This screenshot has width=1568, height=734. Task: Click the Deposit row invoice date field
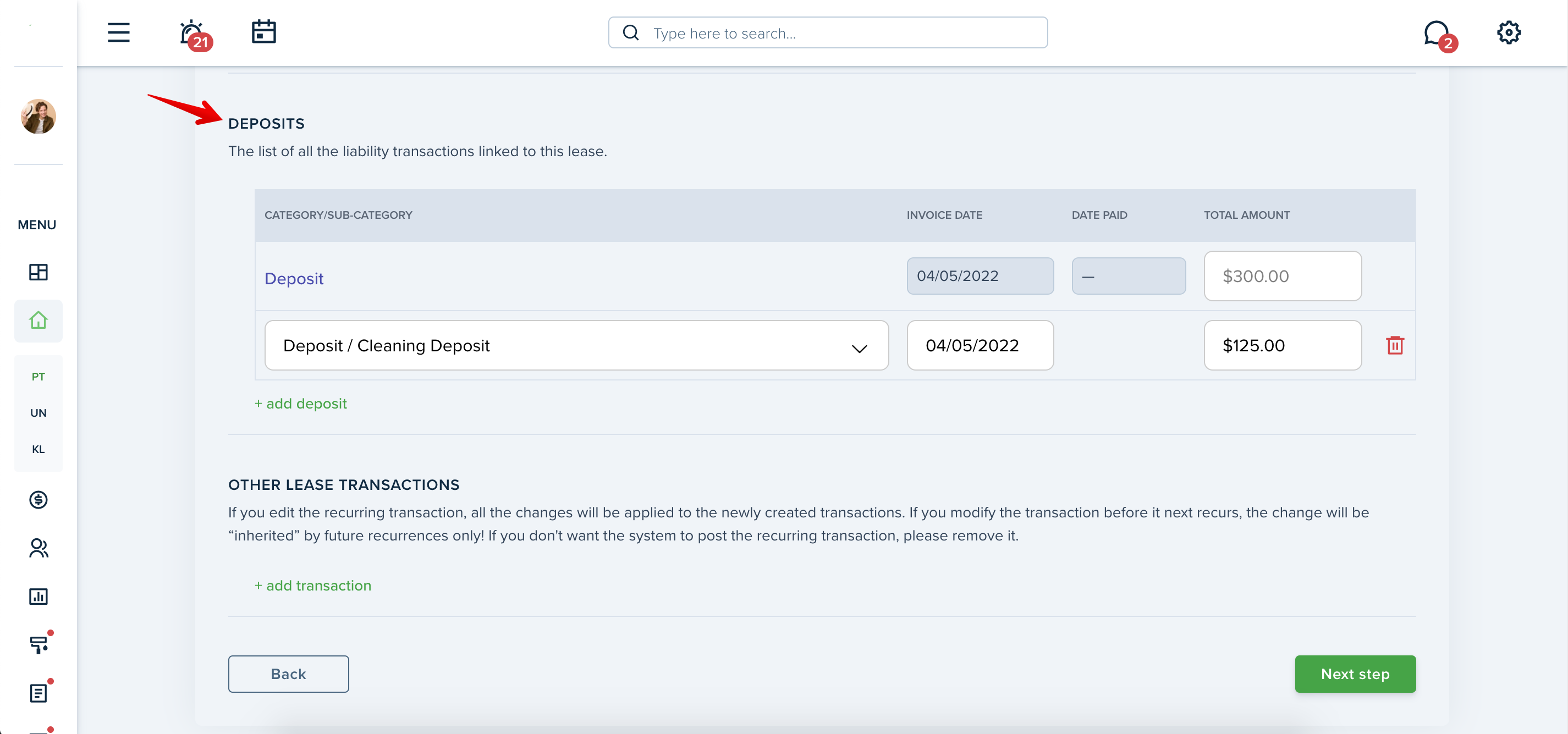coord(980,275)
